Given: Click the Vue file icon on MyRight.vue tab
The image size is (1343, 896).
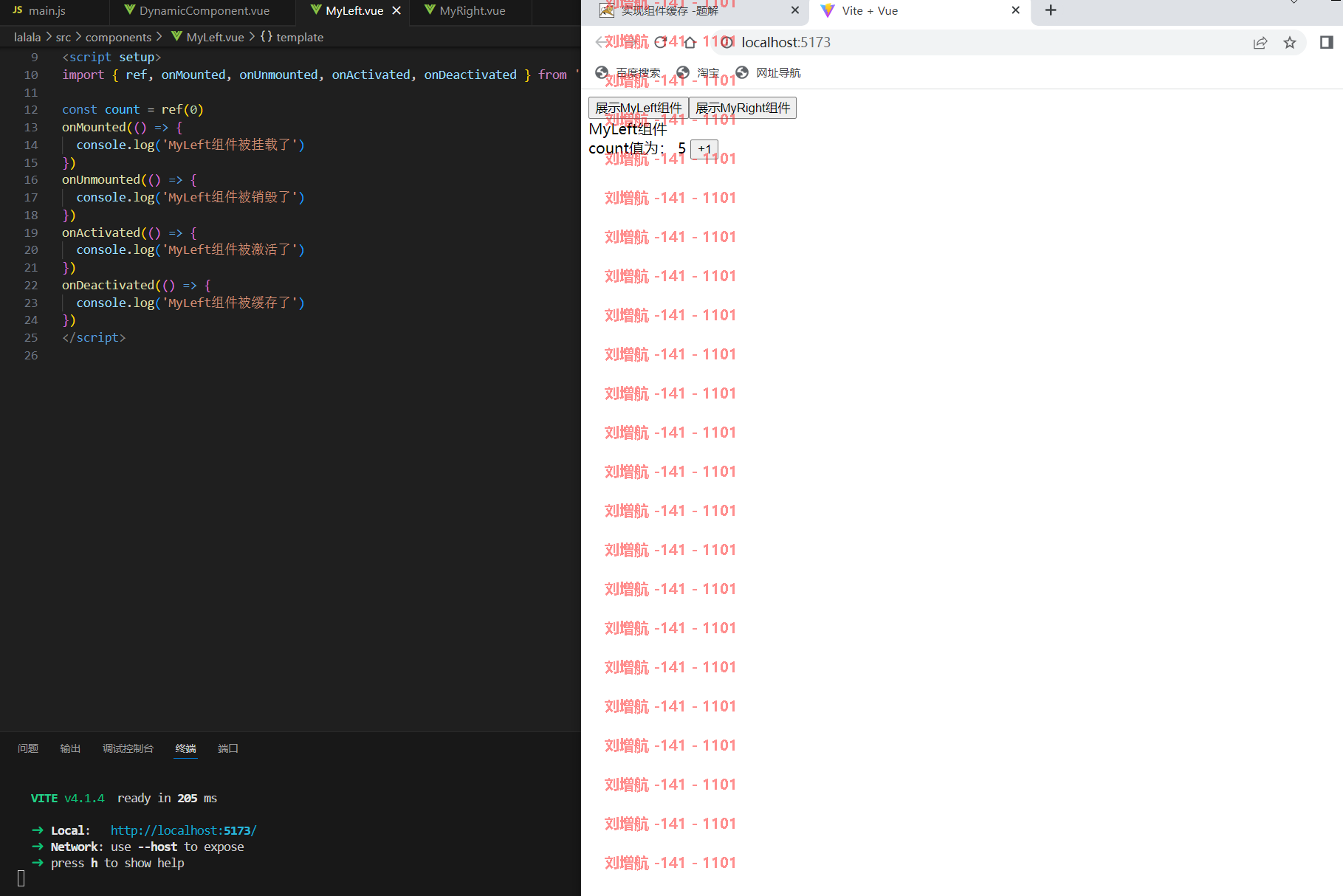Looking at the screenshot, I should (430, 10).
